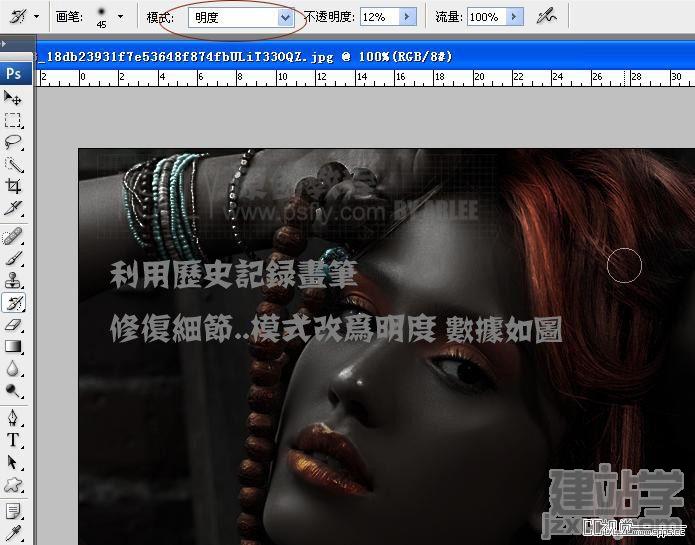The height and width of the screenshot is (545, 695).
Task: Select the Crop tool
Action: (x=13, y=186)
